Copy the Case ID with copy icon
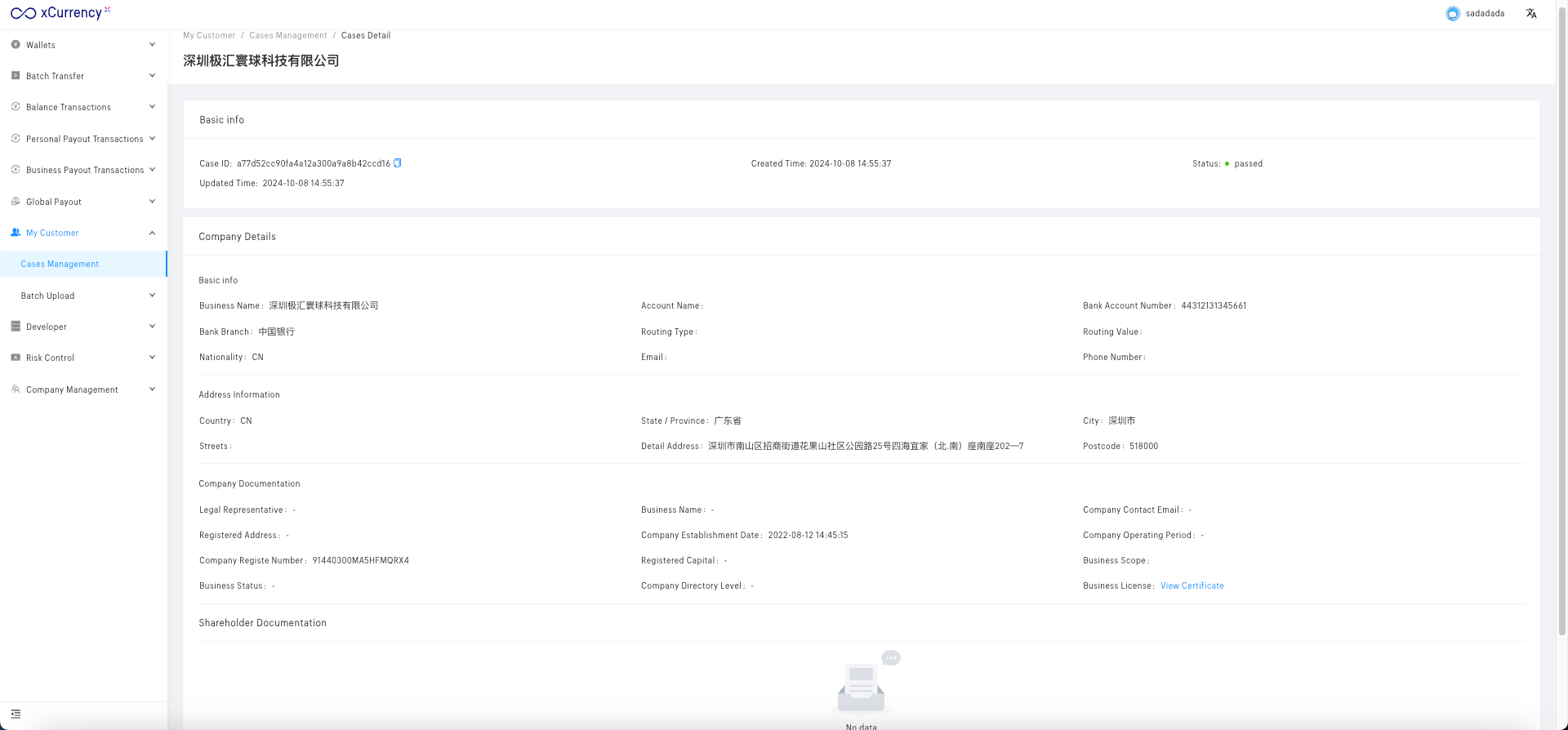1568x730 pixels. [398, 163]
